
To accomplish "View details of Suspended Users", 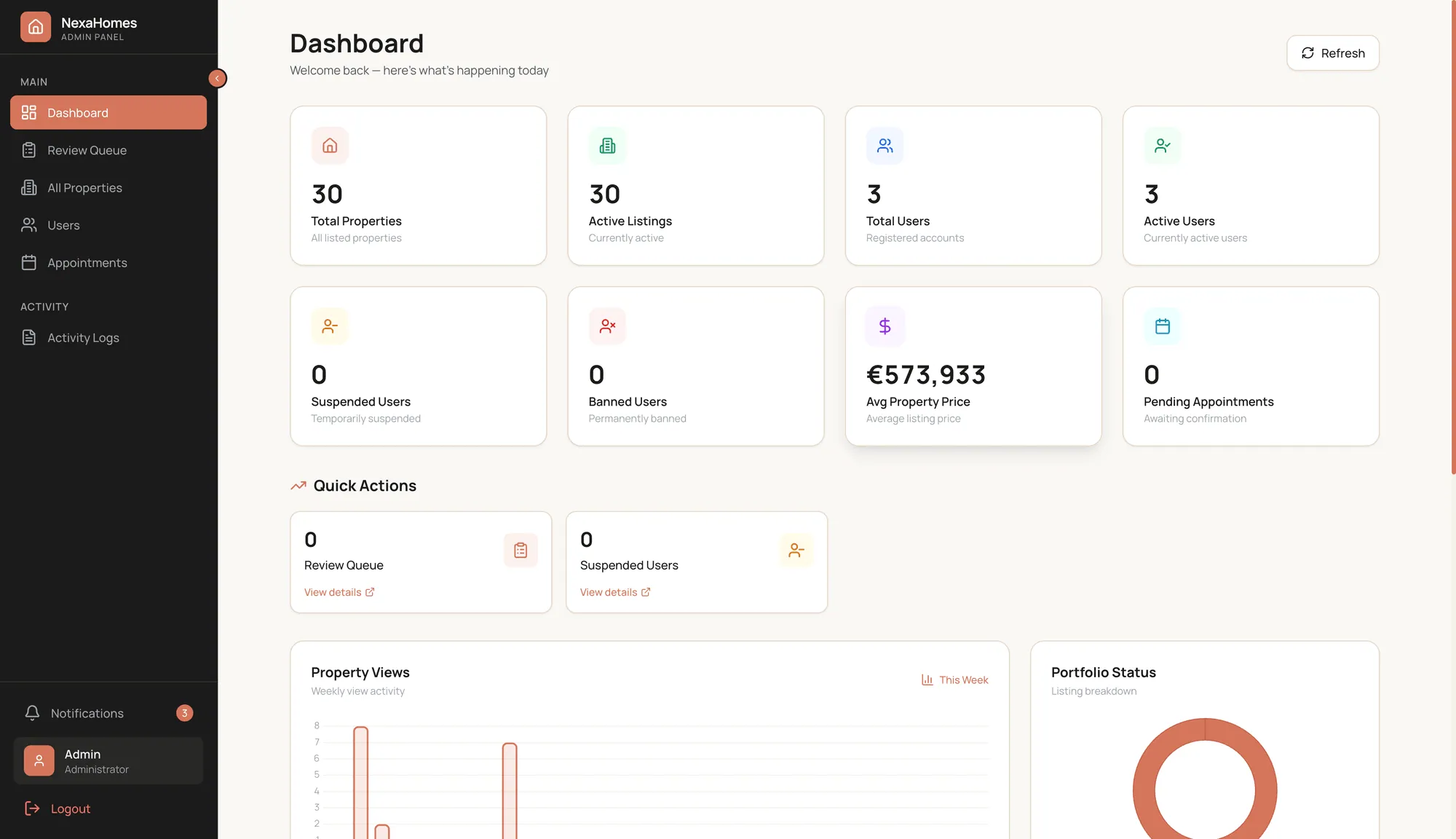I will click(615, 592).
